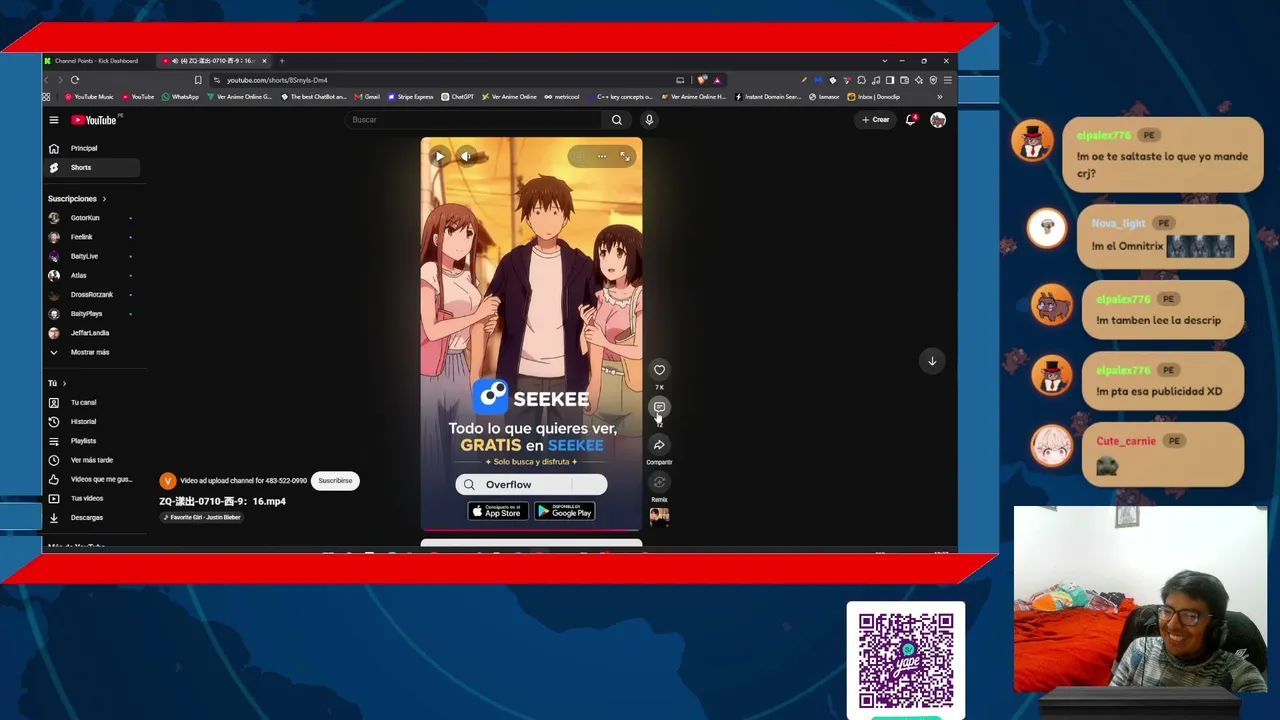Like the Short with the heart
The width and height of the screenshot is (1280, 720).
[x=659, y=370]
